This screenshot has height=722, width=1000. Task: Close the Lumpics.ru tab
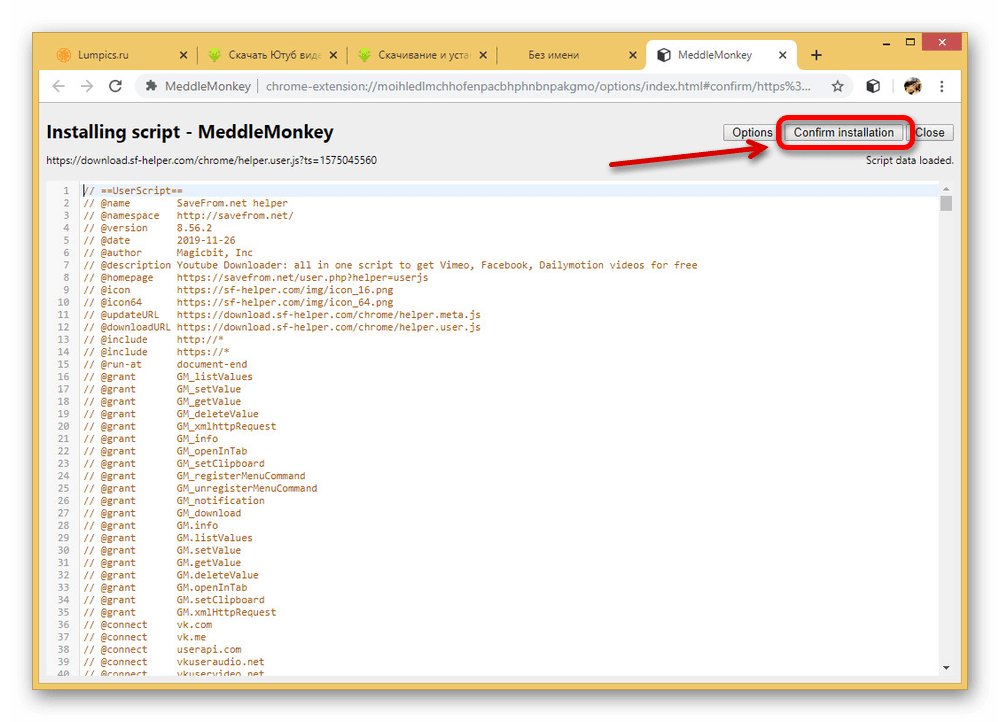pos(184,55)
